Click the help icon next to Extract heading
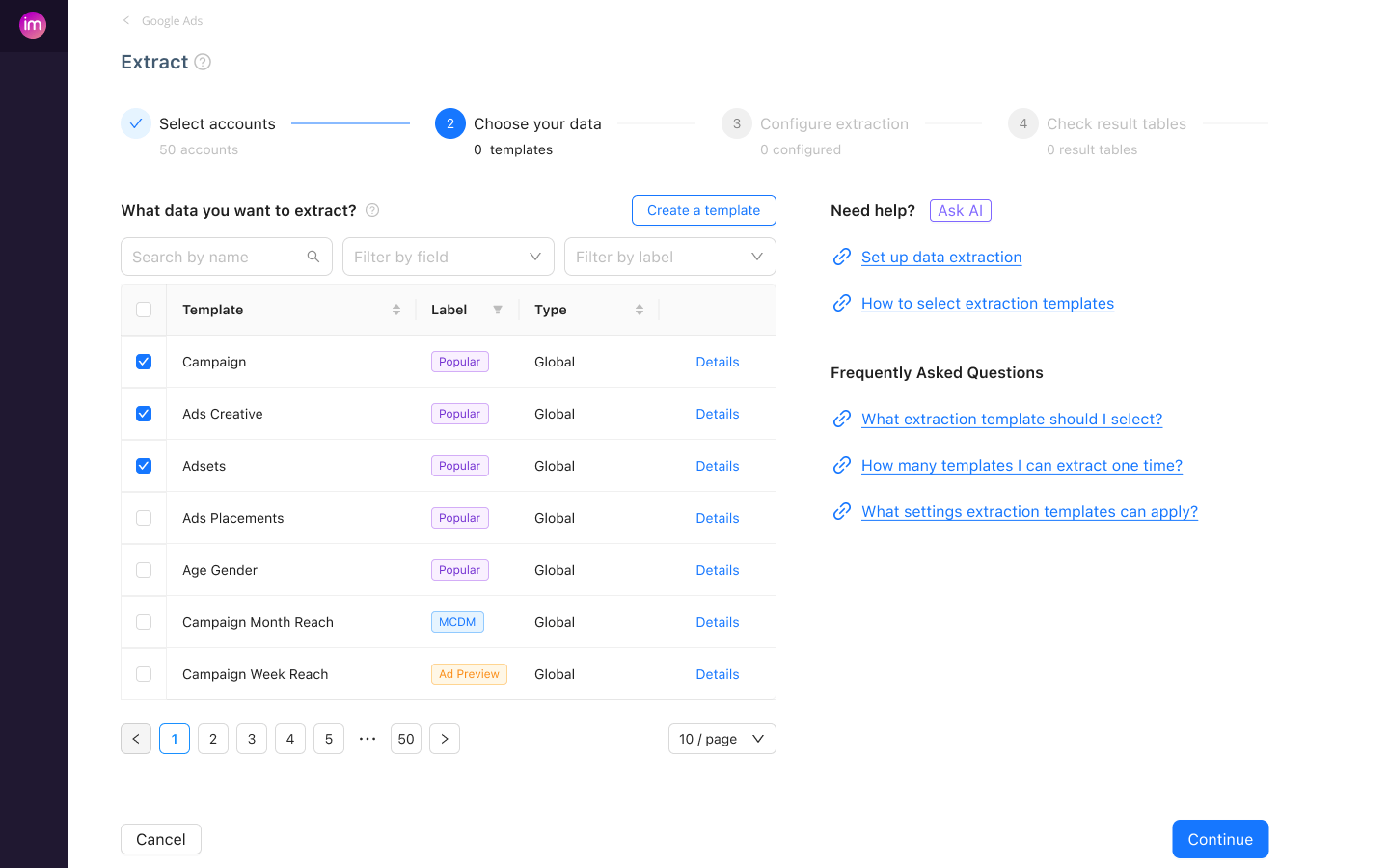The image size is (1389, 868). (202, 62)
